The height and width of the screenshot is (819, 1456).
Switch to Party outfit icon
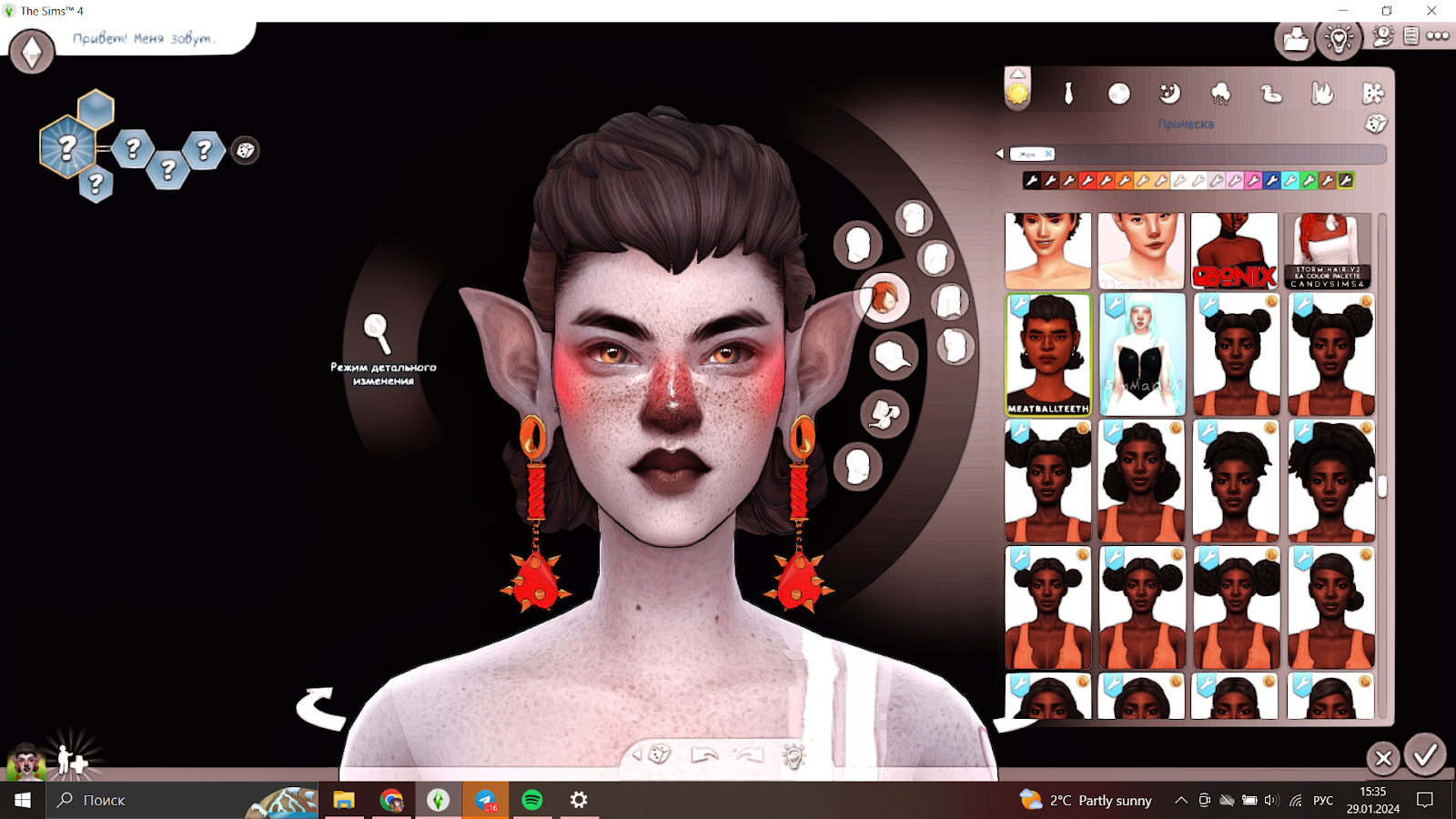pos(1221,93)
